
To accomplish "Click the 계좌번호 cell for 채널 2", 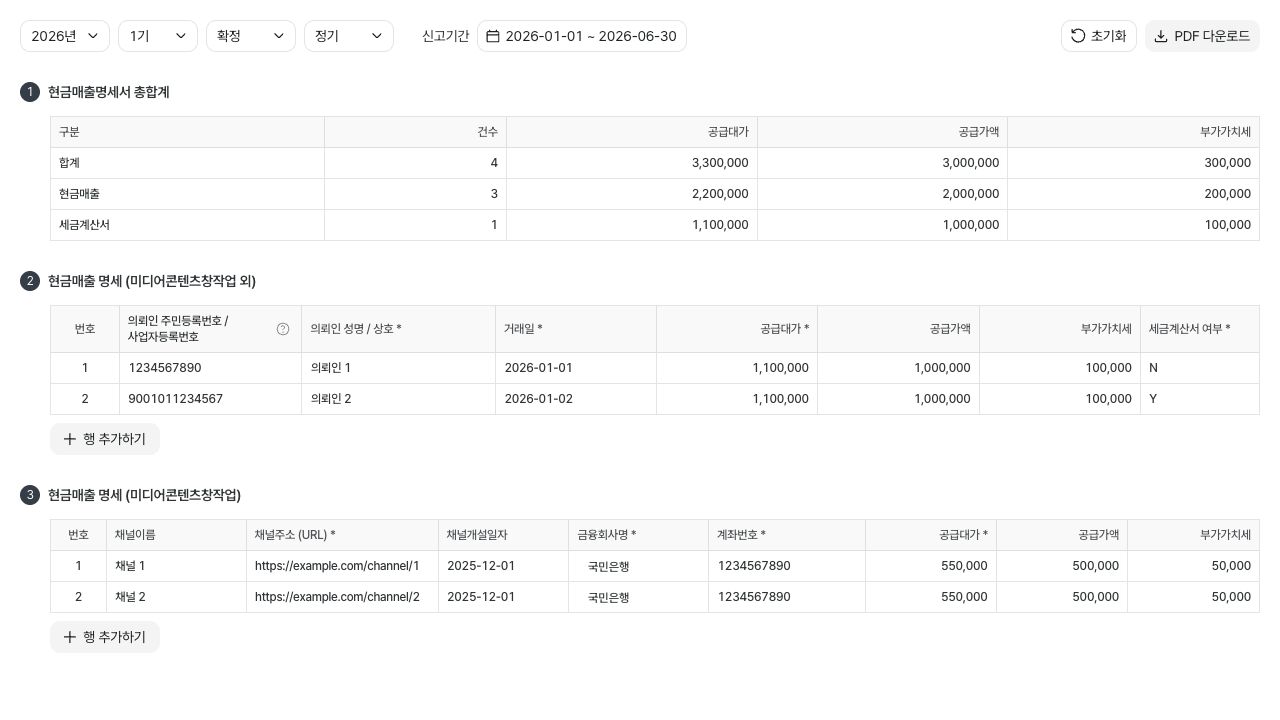I will point(787,597).
